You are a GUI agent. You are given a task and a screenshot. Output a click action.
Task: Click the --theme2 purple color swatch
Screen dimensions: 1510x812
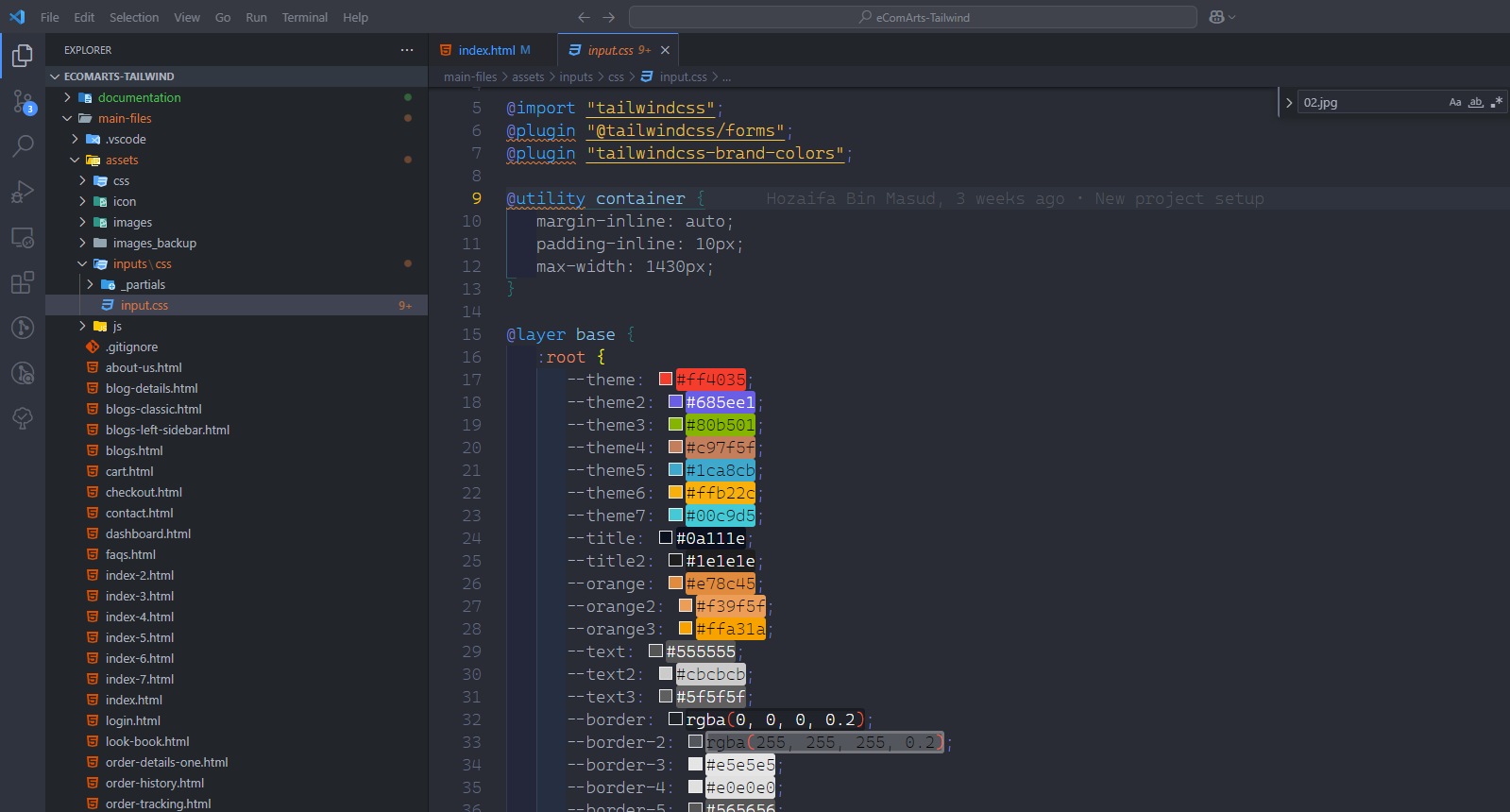675,401
